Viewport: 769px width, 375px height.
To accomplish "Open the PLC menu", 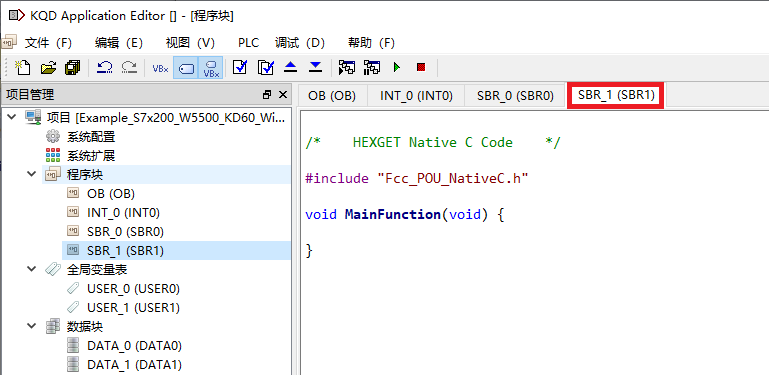I will pos(248,43).
